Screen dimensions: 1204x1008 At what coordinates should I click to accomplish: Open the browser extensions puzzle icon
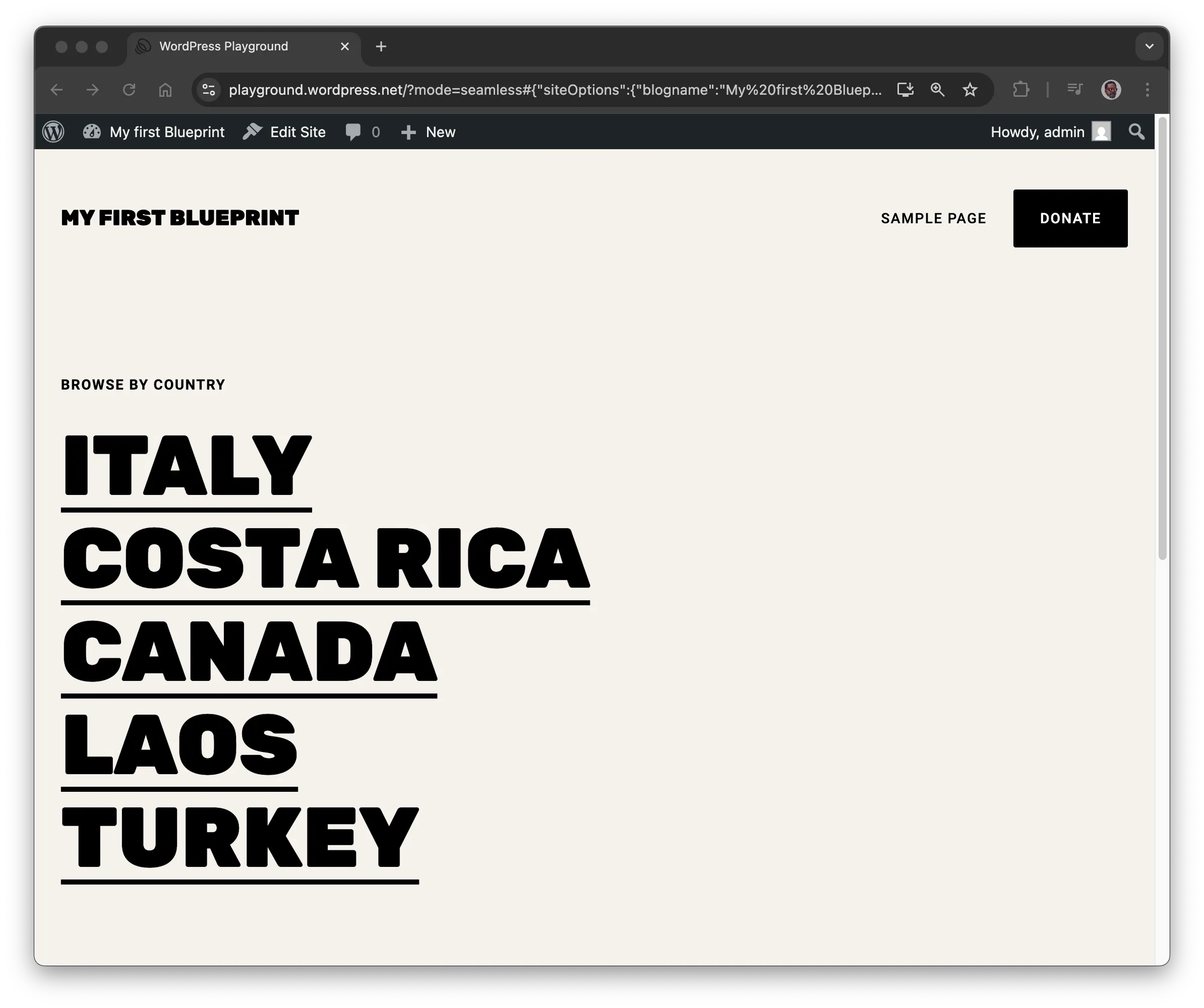1021,89
